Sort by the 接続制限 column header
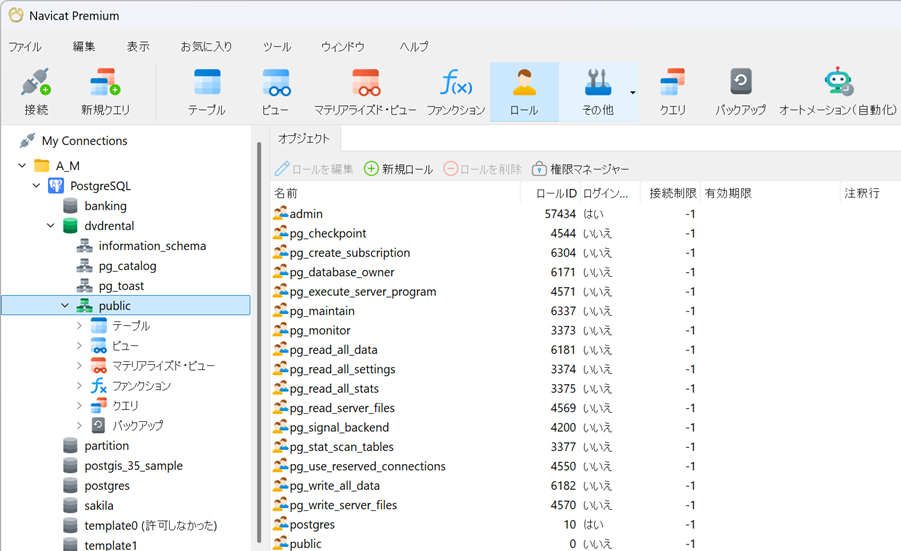Image resolution: width=901 pixels, height=551 pixels. (x=670, y=193)
